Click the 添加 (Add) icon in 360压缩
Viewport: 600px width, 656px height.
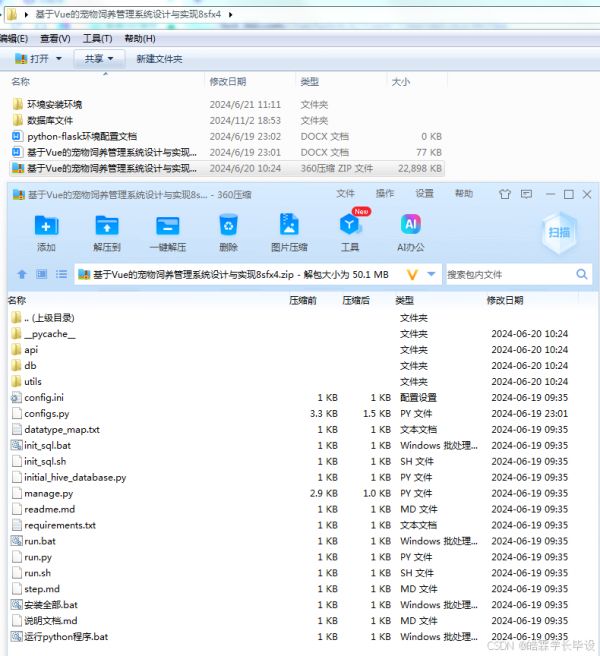click(x=46, y=226)
